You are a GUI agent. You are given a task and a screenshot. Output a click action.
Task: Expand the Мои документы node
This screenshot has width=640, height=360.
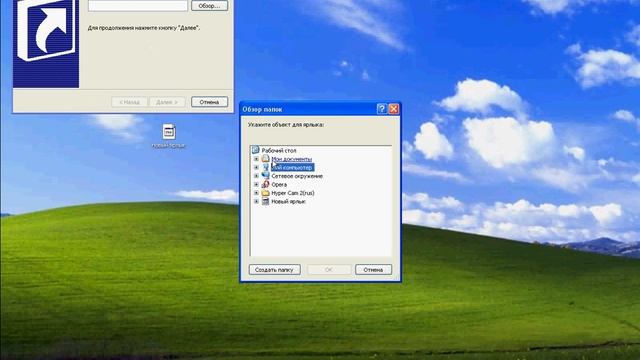256,159
